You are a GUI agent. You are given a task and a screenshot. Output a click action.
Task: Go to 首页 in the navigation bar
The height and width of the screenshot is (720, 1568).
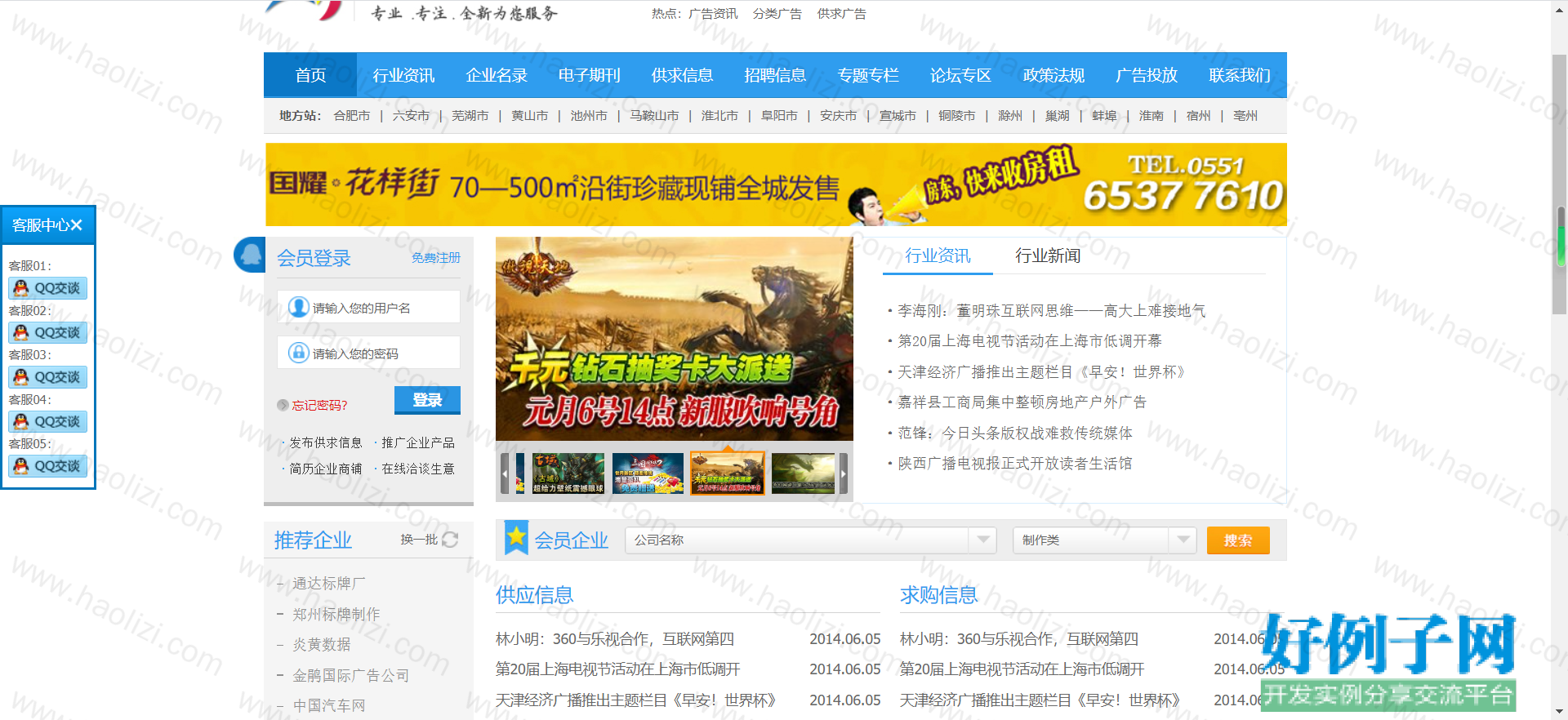point(310,75)
